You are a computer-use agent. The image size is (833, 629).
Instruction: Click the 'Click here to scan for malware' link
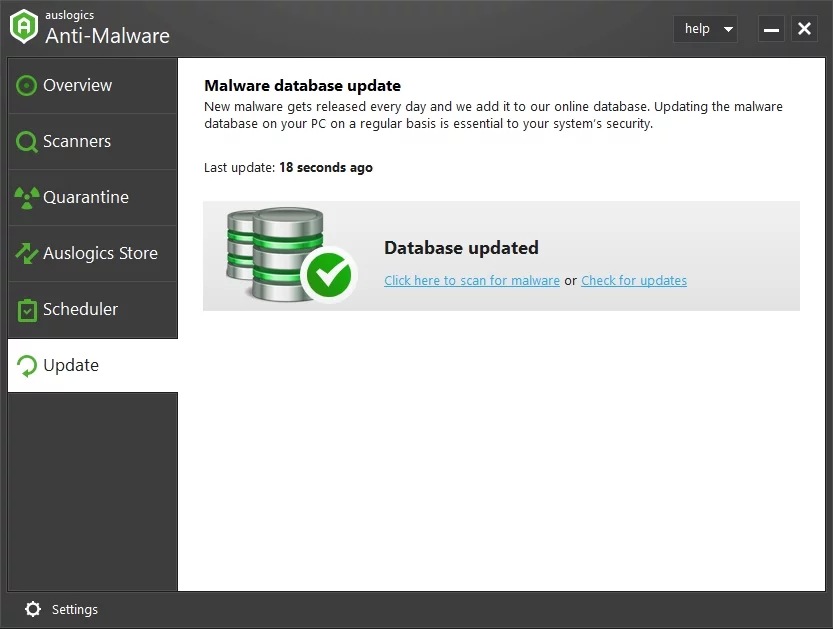[472, 281]
